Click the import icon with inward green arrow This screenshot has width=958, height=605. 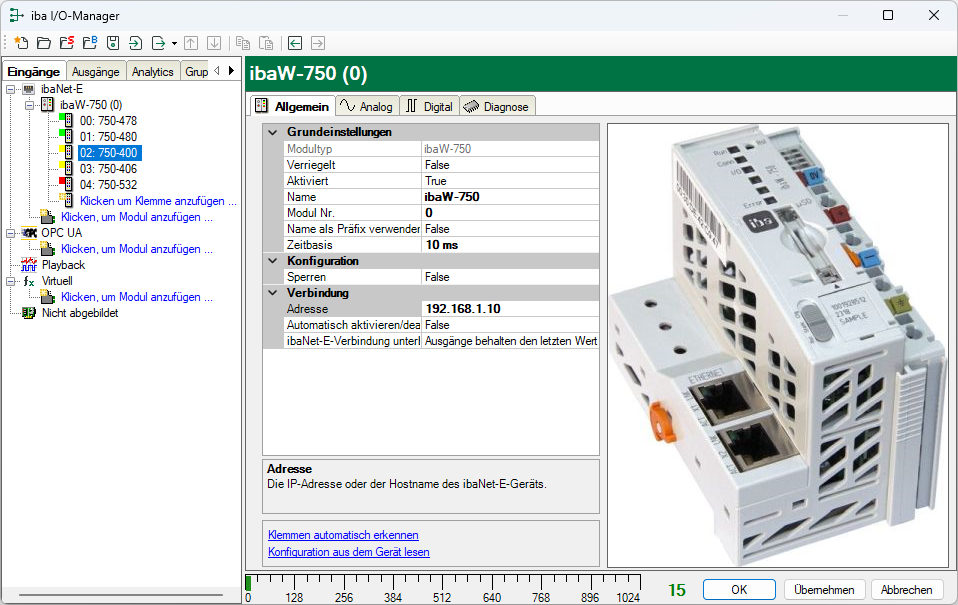135,43
